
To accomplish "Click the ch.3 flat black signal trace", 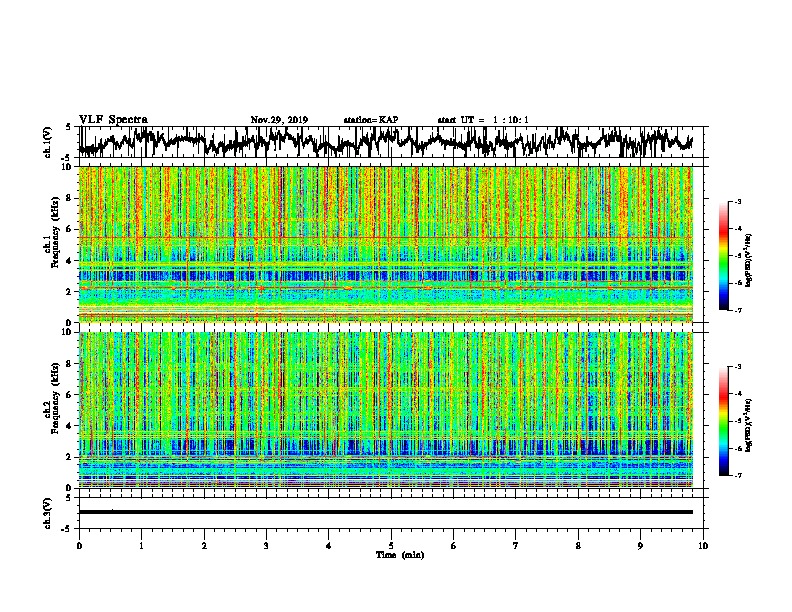I will click(x=385, y=512).
